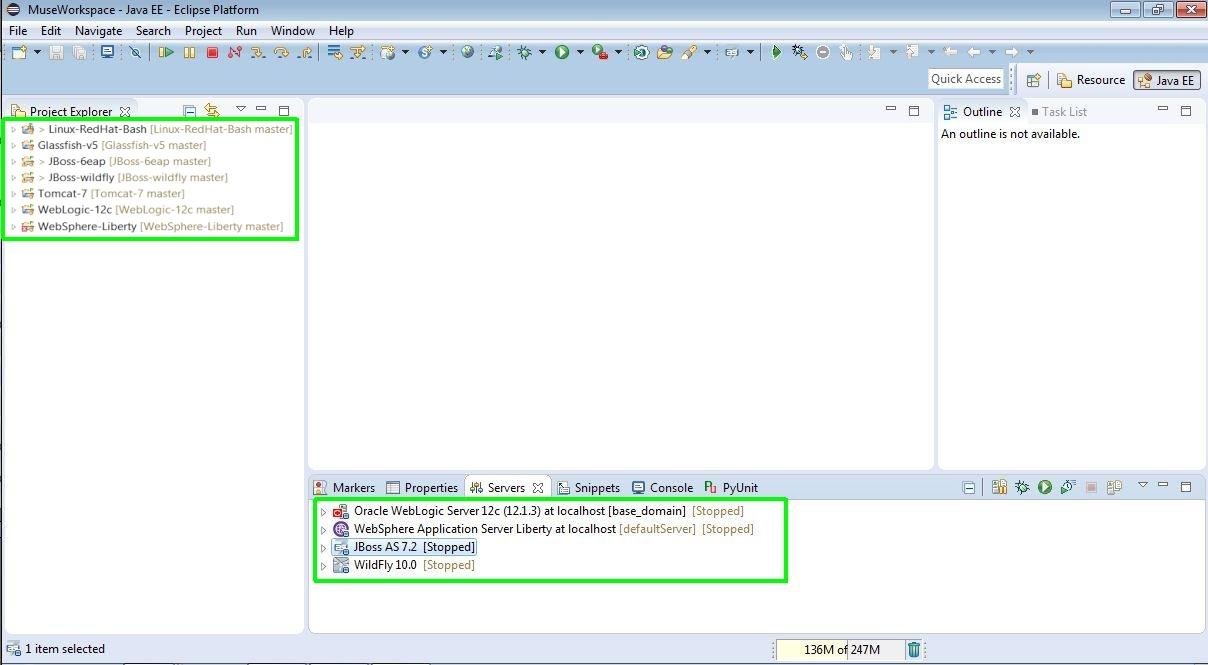Select the WebLogic-12c project
This screenshot has height=665, width=1208.
point(128,210)
